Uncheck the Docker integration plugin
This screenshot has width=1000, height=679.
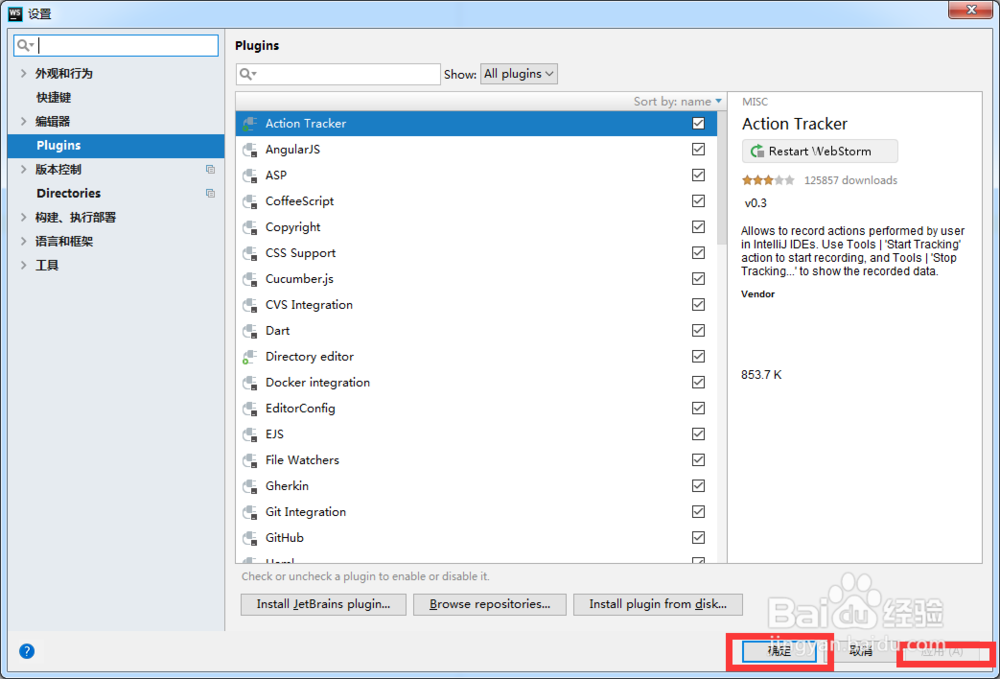698,383
